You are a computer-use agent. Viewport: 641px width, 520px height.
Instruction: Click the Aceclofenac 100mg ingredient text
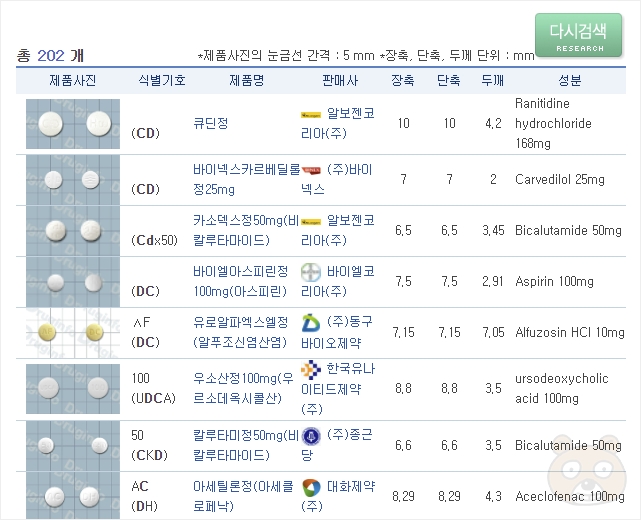click(570, 496)
